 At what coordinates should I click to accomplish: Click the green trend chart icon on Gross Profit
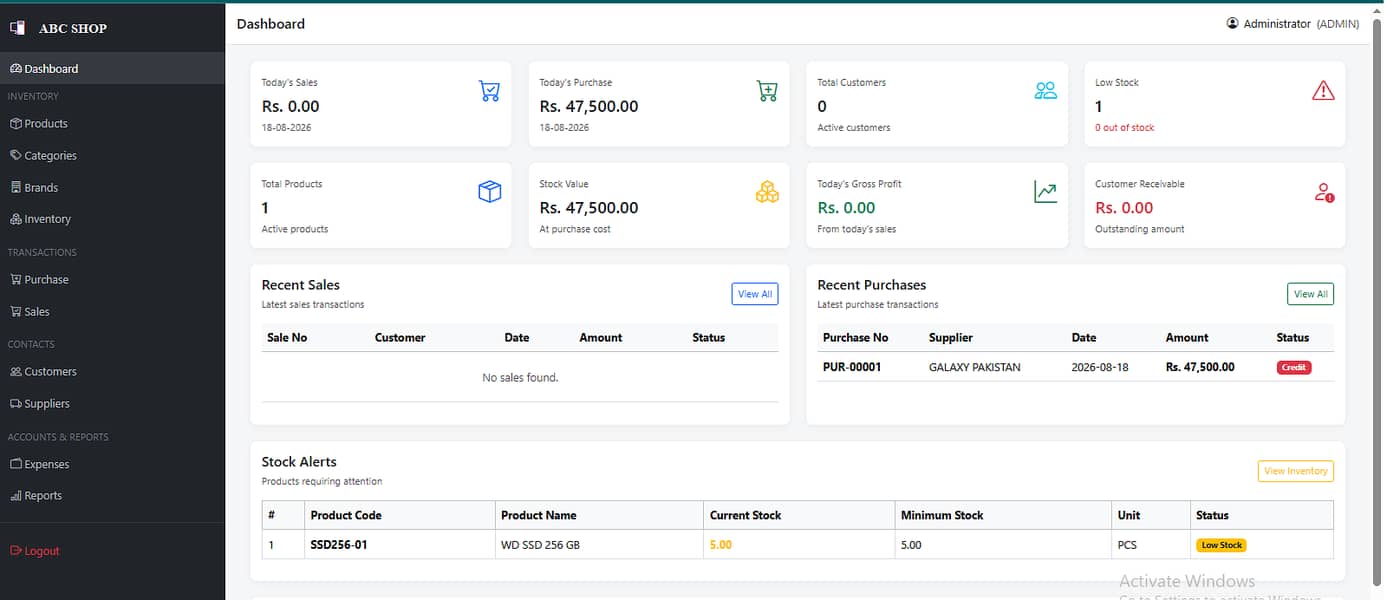pos(1045,192)
